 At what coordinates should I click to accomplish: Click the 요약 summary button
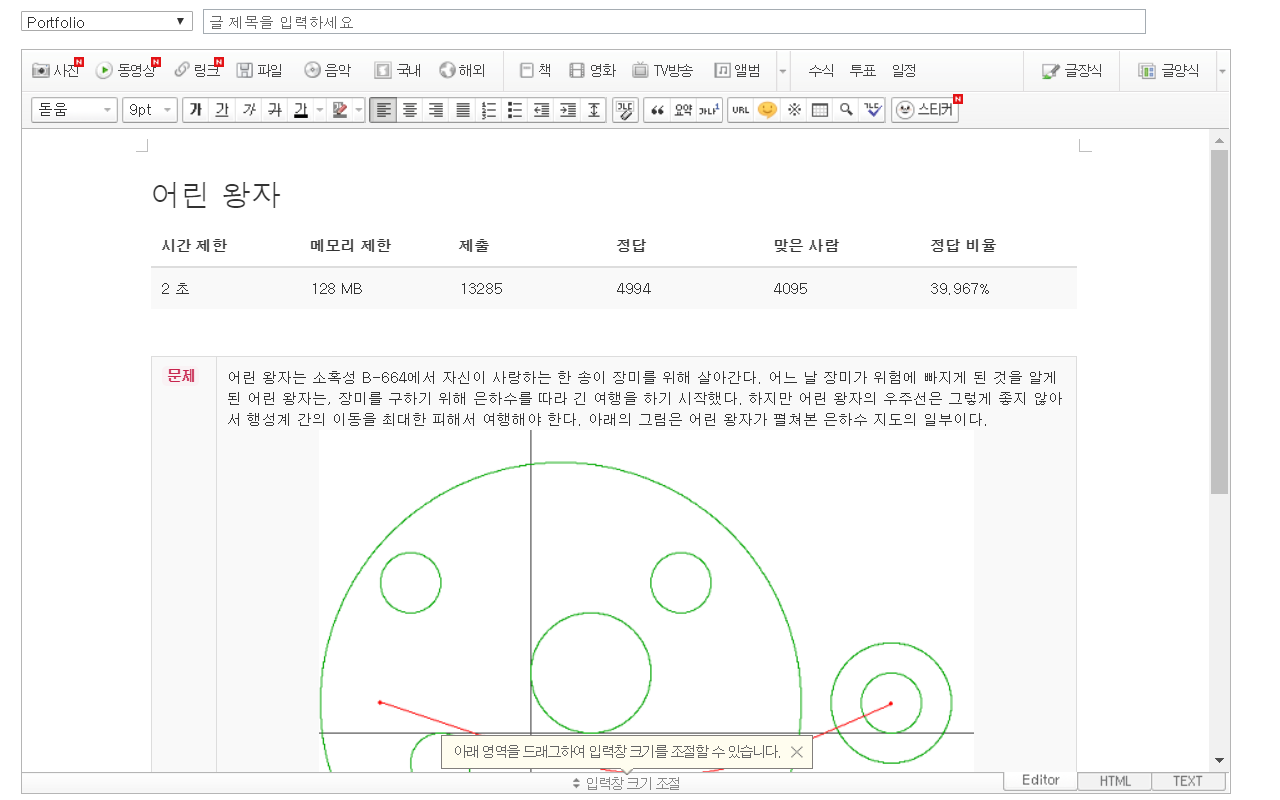(683, 110)
